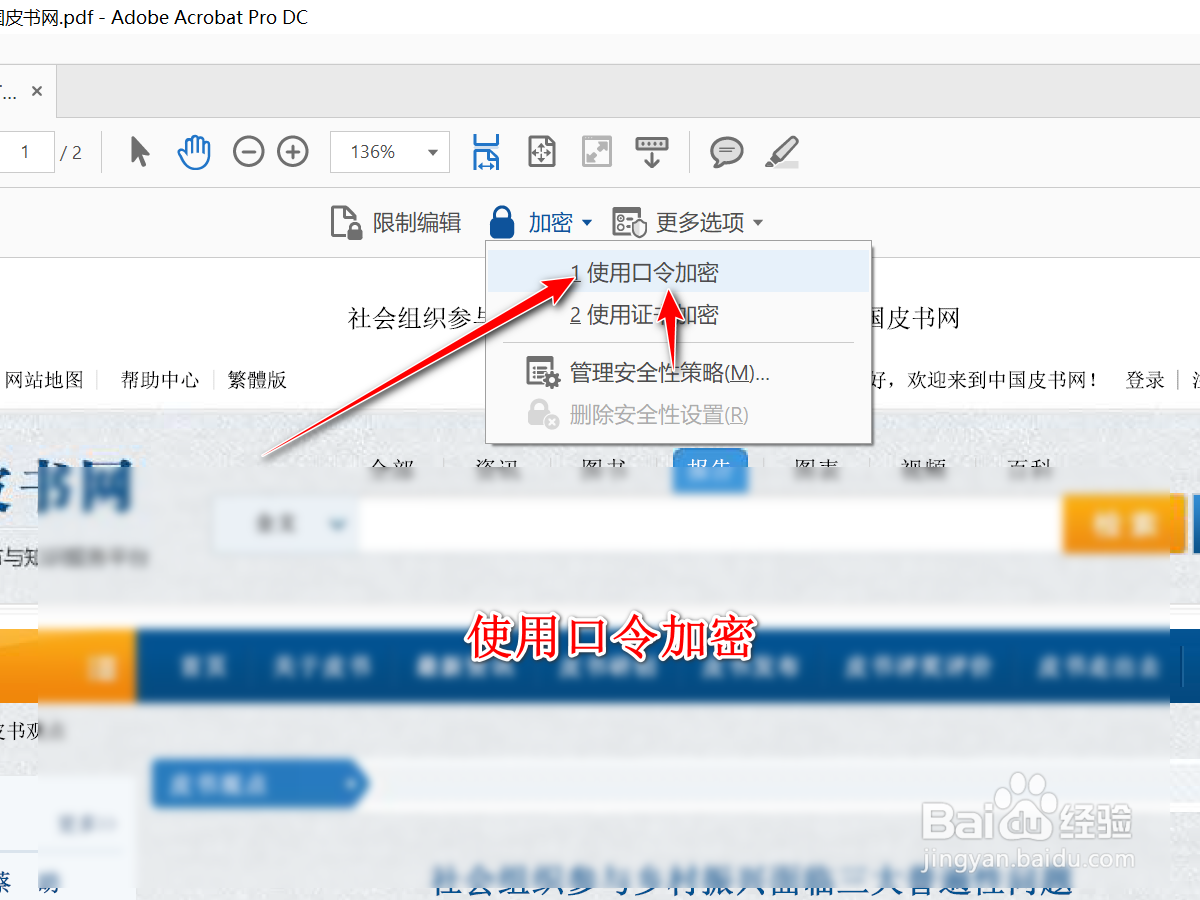Zoom in with the plus magnifier icon
This screenshot has height=900, width=1200.
[x=292, y=151]
